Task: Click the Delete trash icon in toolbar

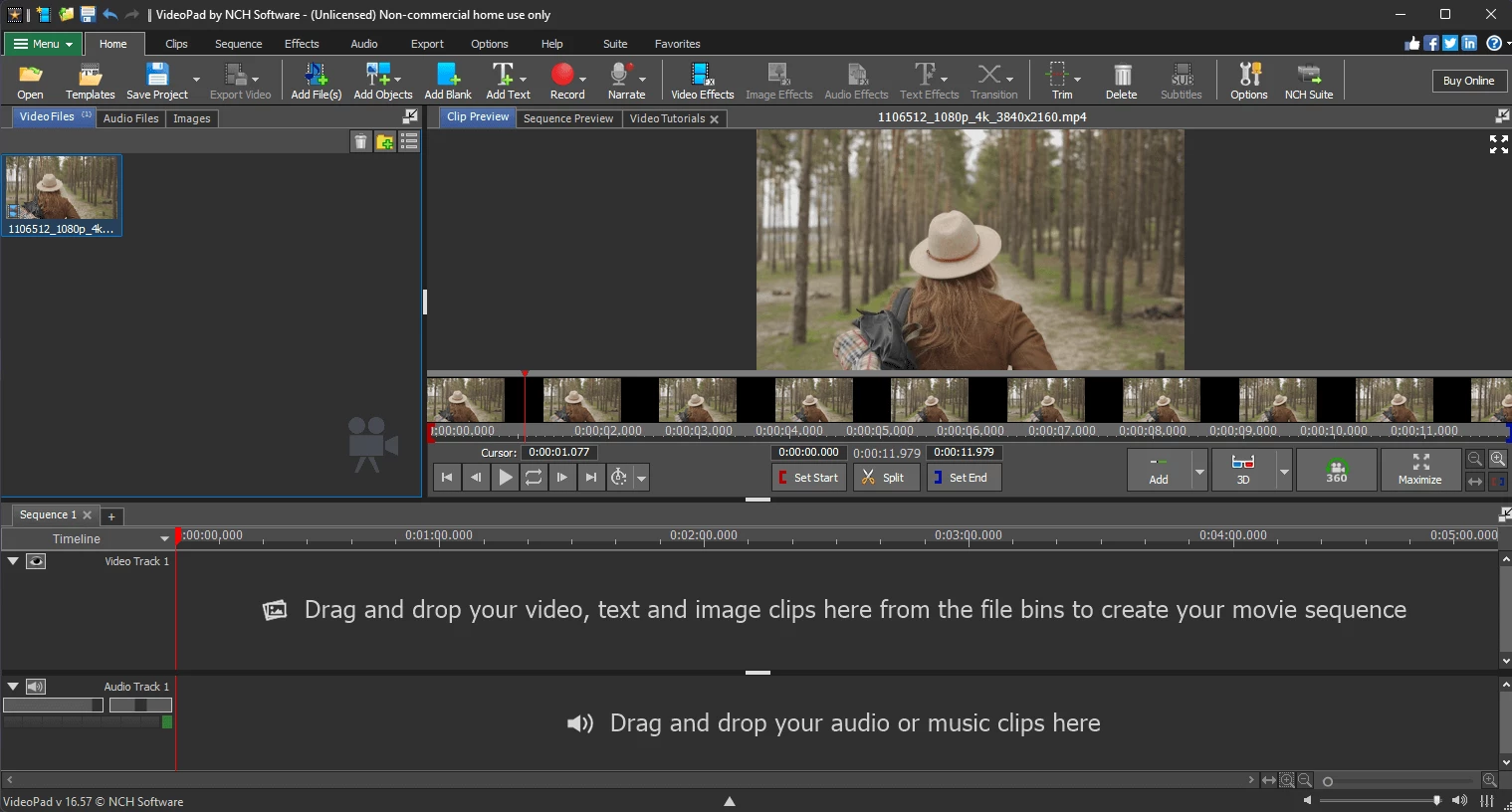Action: [1121, 81]
